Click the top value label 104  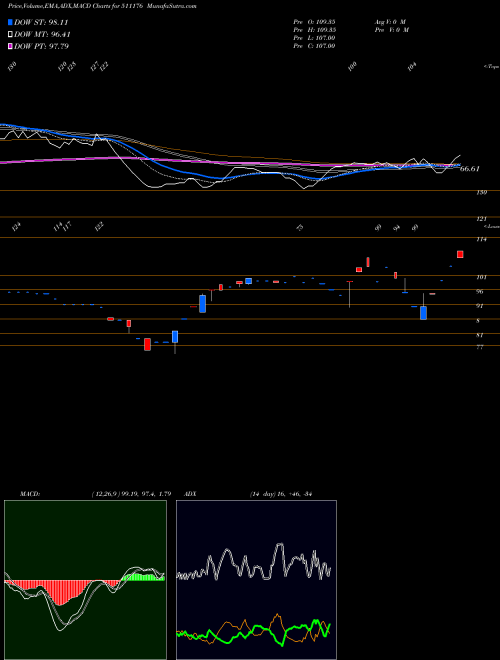click(412, 66)
